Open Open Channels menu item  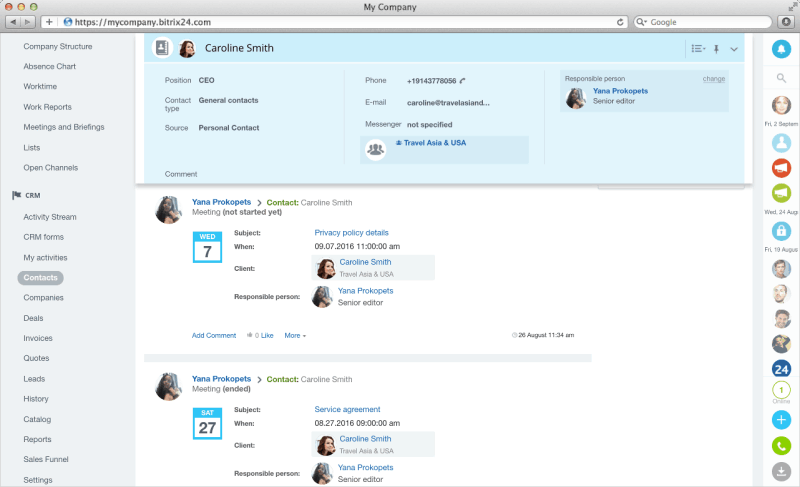click(x=51, y=168)
